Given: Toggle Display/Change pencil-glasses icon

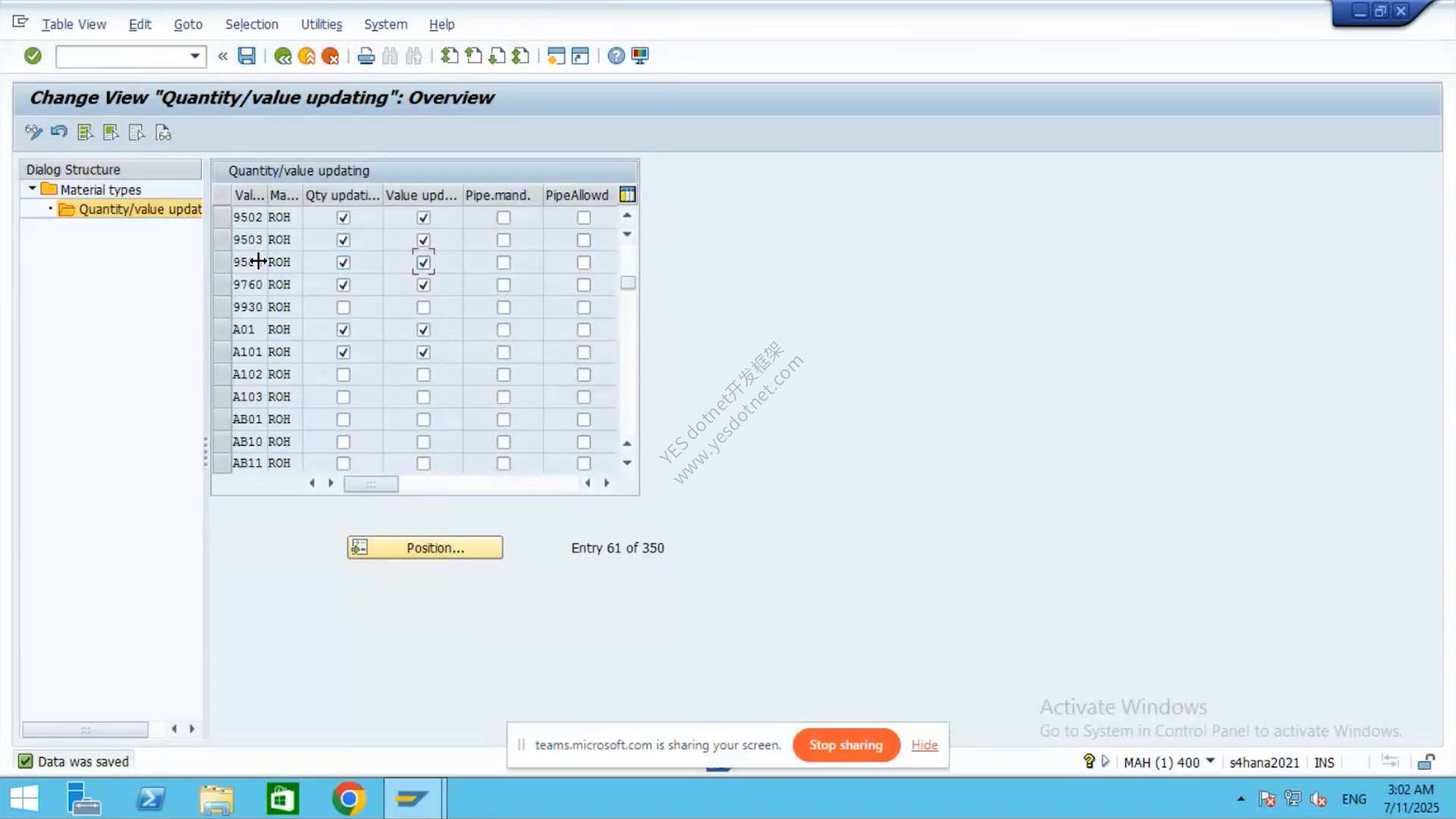Looking at the screenshot, I should (x=33, y=133).
